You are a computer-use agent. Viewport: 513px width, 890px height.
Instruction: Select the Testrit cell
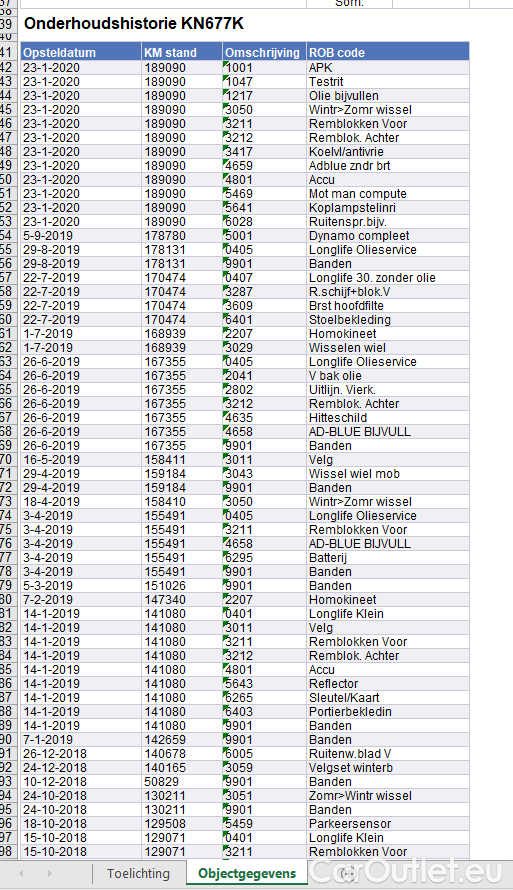[x=388, y=82]
